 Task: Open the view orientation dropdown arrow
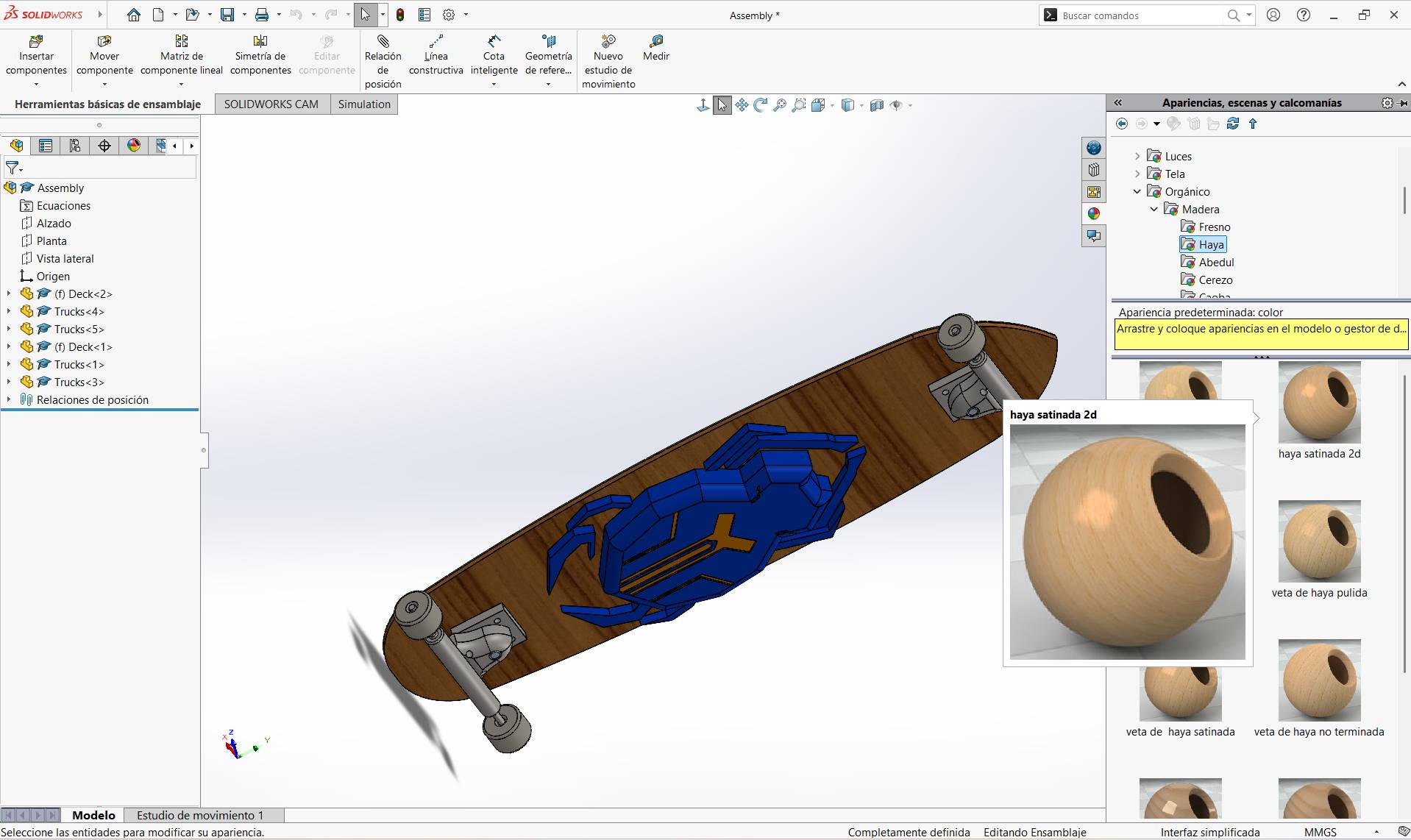[x=832, y=105]
